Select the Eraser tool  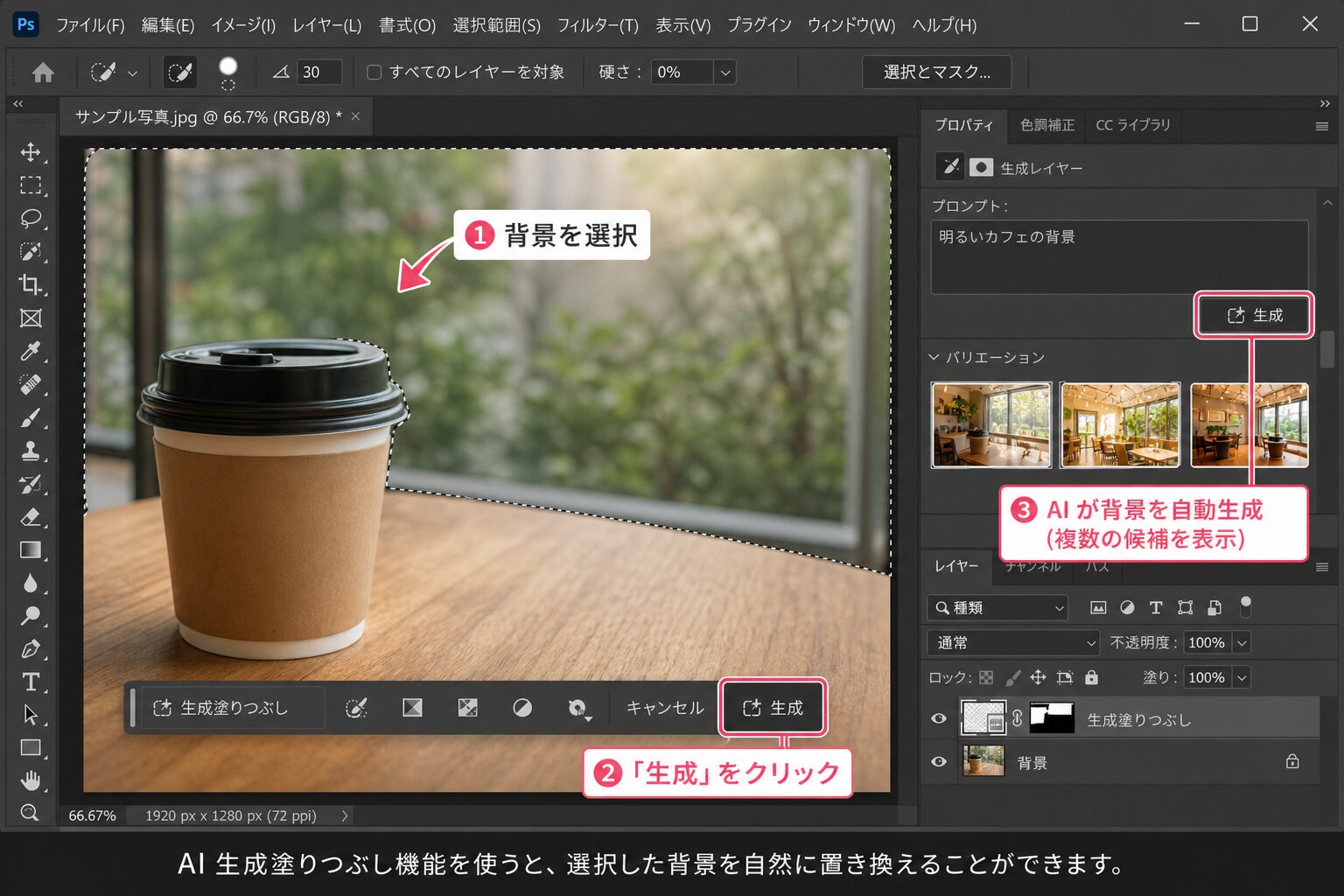tap(31, 517)
